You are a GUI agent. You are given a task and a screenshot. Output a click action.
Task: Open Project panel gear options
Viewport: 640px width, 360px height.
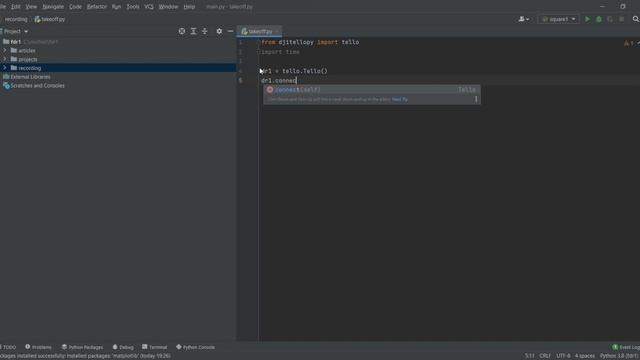tap(219, 31)
